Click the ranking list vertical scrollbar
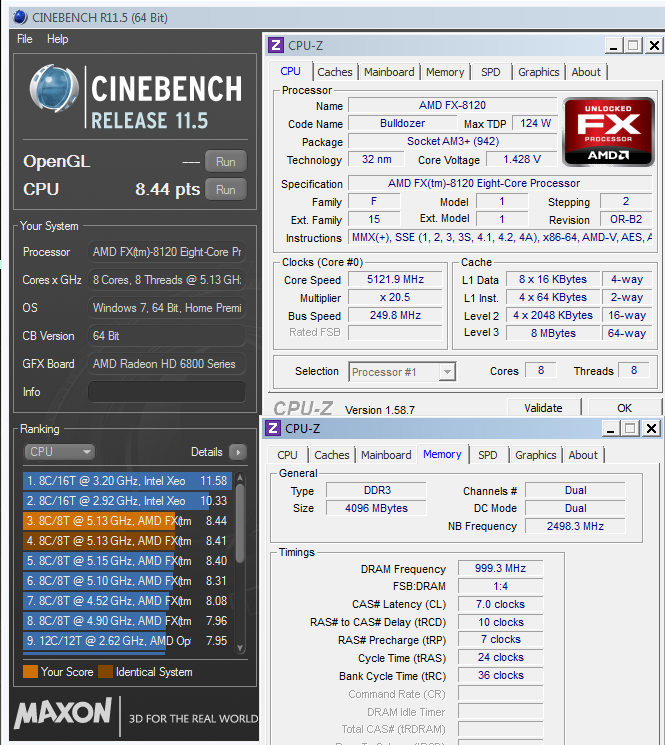665x745 pixels. coord(240,563)
